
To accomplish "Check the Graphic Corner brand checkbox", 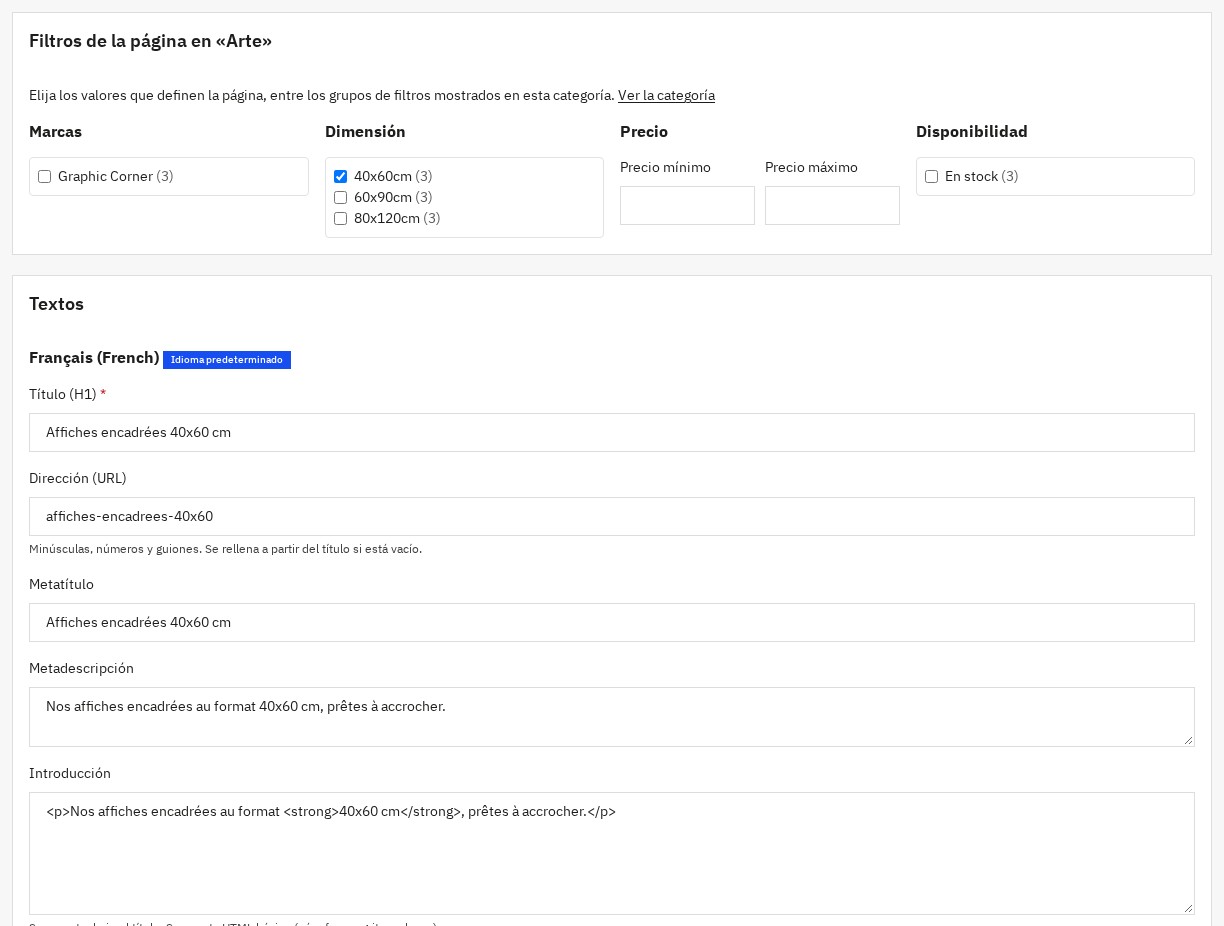I will pos(44,177).
